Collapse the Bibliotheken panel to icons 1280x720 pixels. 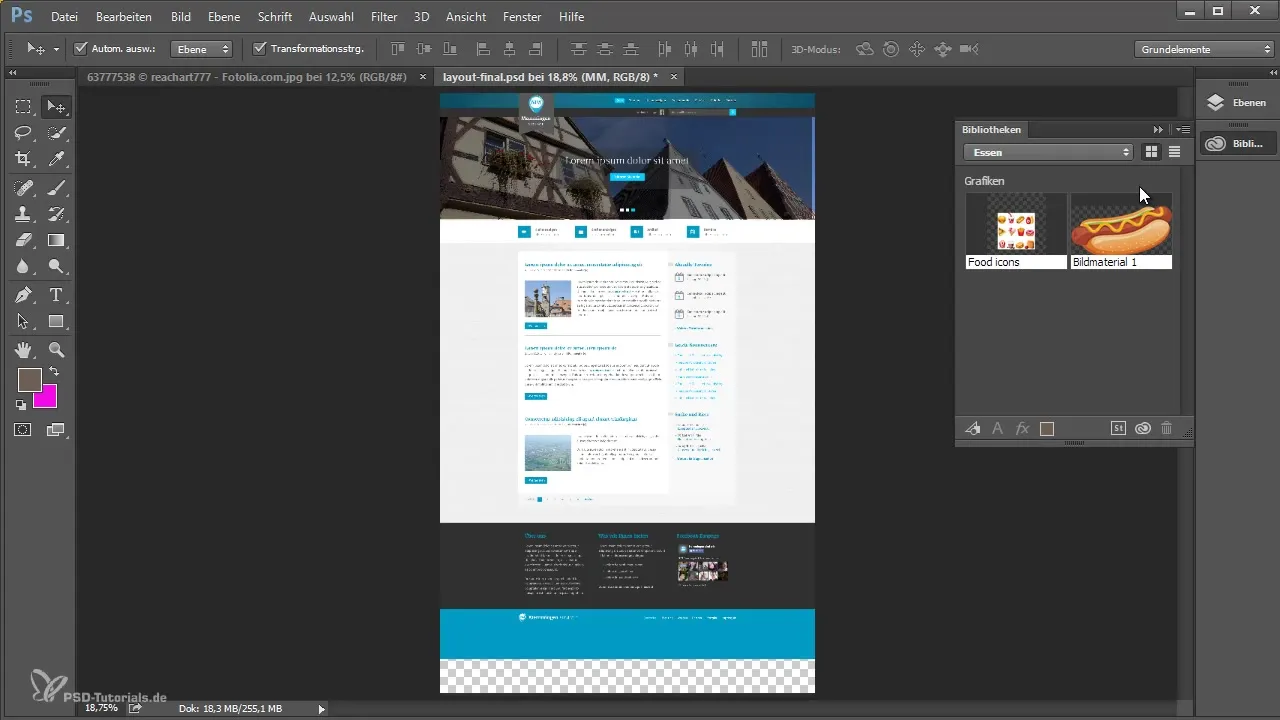click(x=1158, y=129)
